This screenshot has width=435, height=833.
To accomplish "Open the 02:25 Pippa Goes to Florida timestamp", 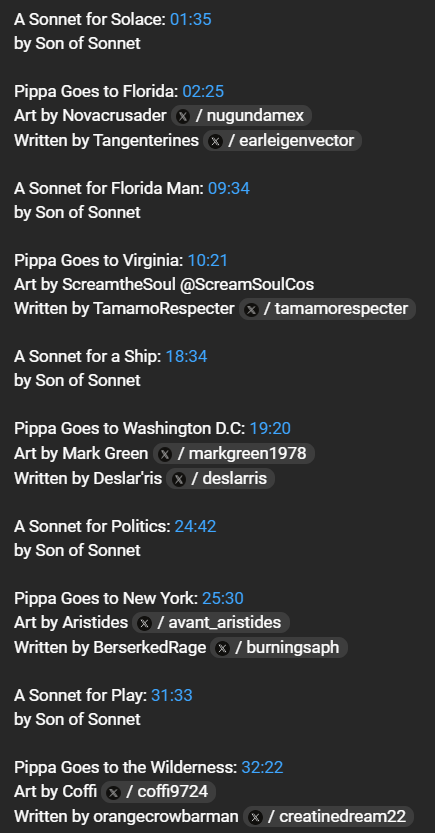I will coord(203,91).
